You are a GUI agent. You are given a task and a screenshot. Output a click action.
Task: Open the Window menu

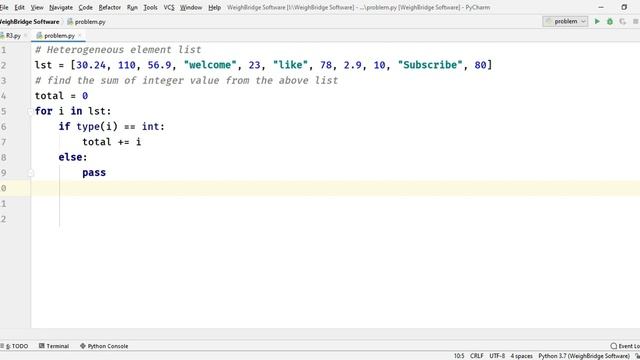pos(191,7)
